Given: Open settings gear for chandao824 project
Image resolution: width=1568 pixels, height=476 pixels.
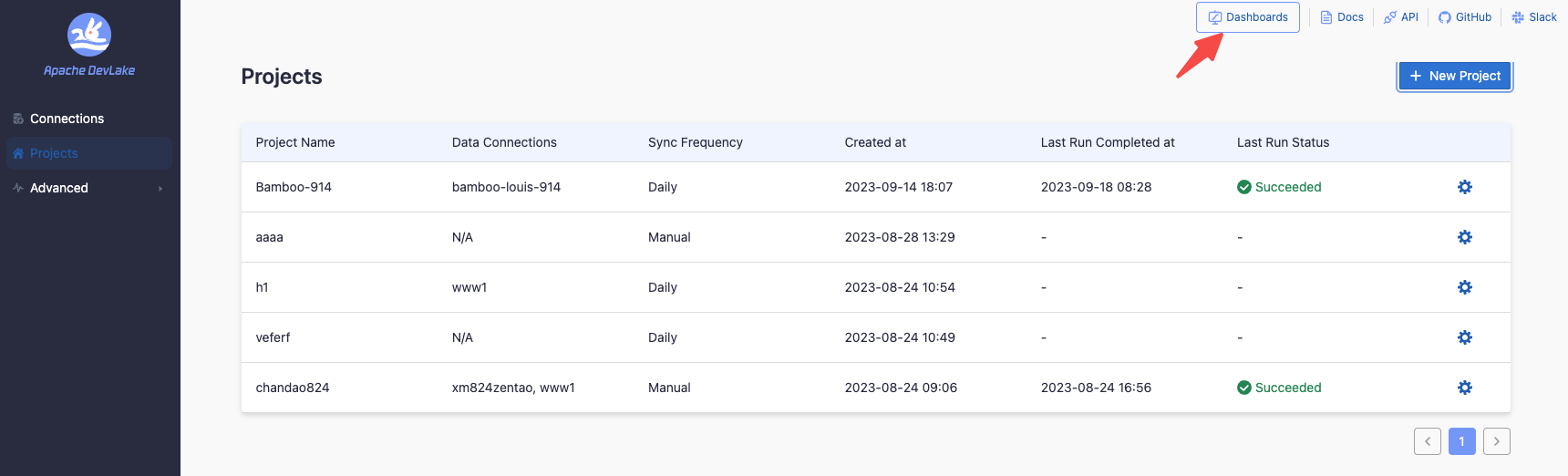Looking at the screenshot, I should (1464, 388).
